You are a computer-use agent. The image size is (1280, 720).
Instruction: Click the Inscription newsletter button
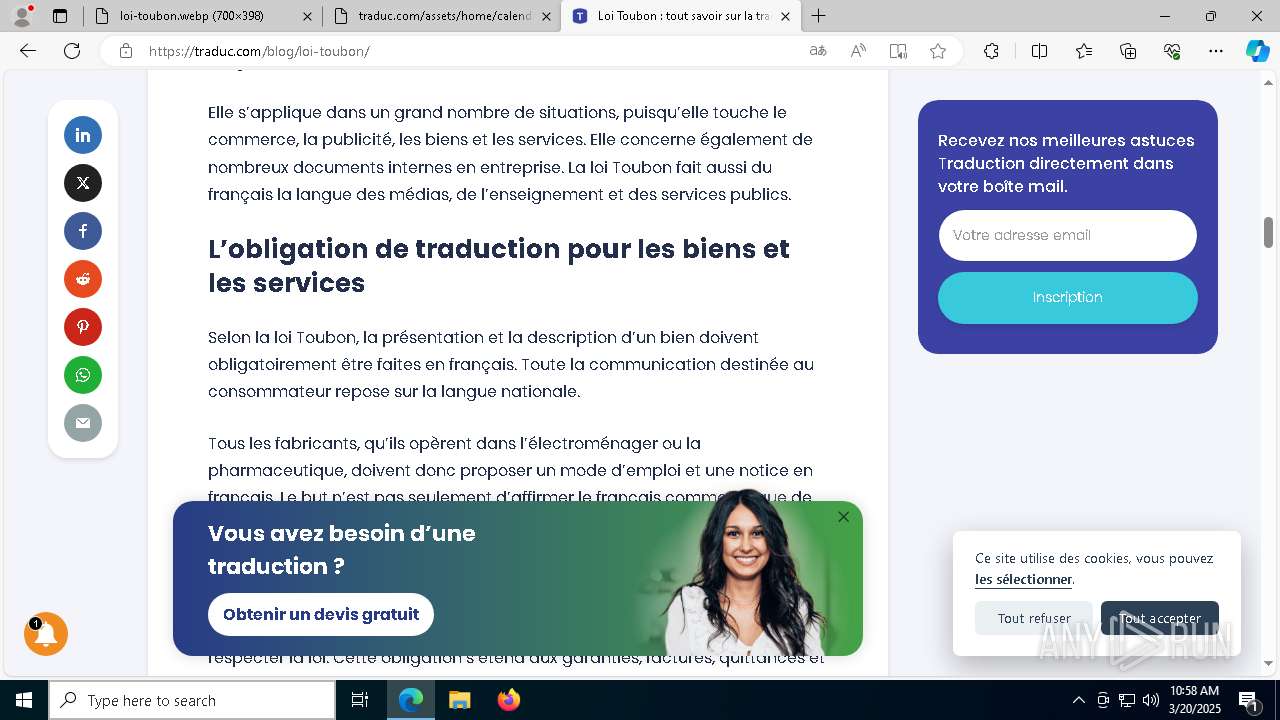[x=1067, y=297]
